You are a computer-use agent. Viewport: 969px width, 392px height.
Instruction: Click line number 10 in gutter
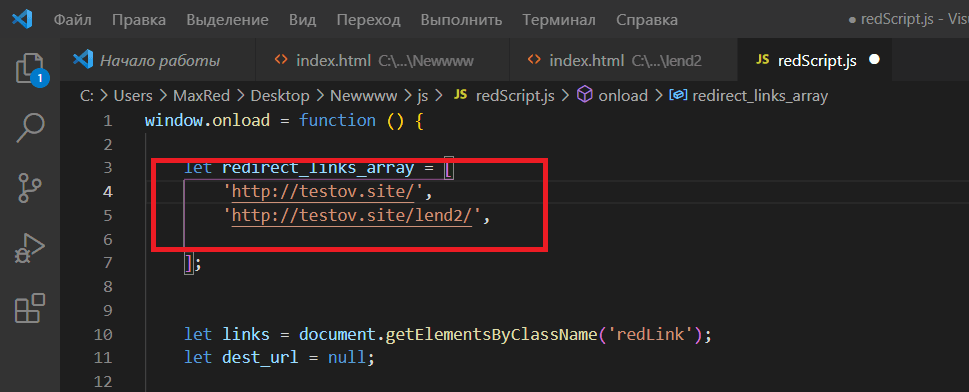coord(104,334)
